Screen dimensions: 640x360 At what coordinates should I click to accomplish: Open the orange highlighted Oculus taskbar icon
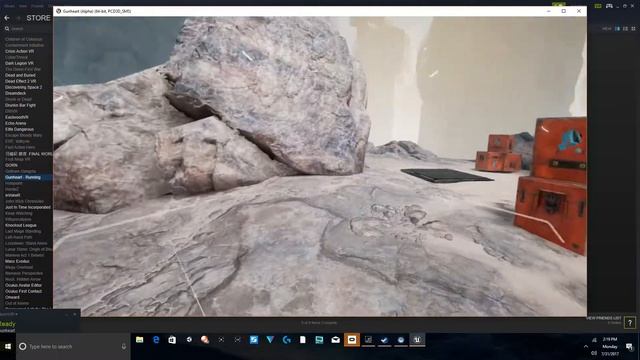[352, 340]
